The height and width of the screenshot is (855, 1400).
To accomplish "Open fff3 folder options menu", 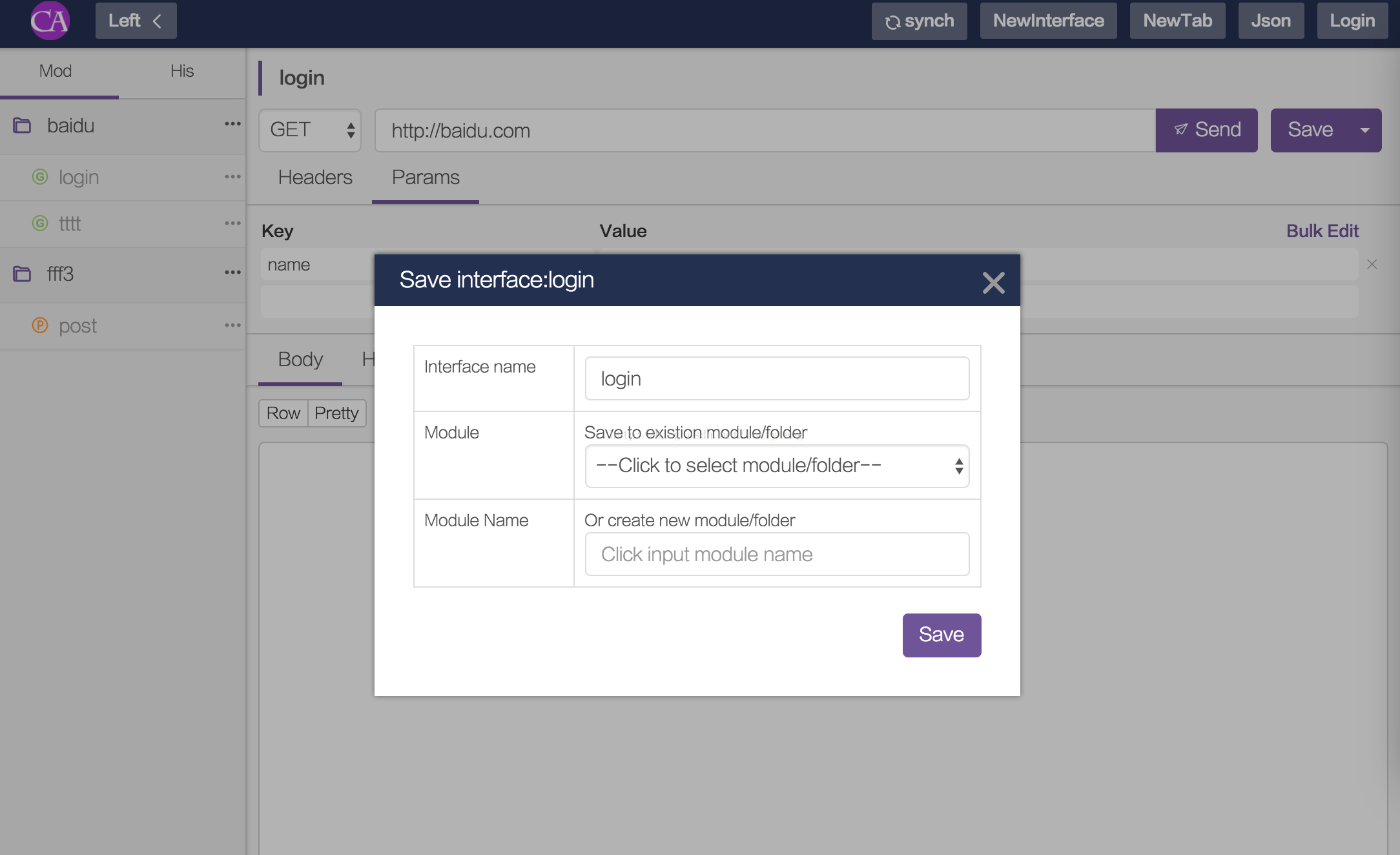I will (232, 273).
